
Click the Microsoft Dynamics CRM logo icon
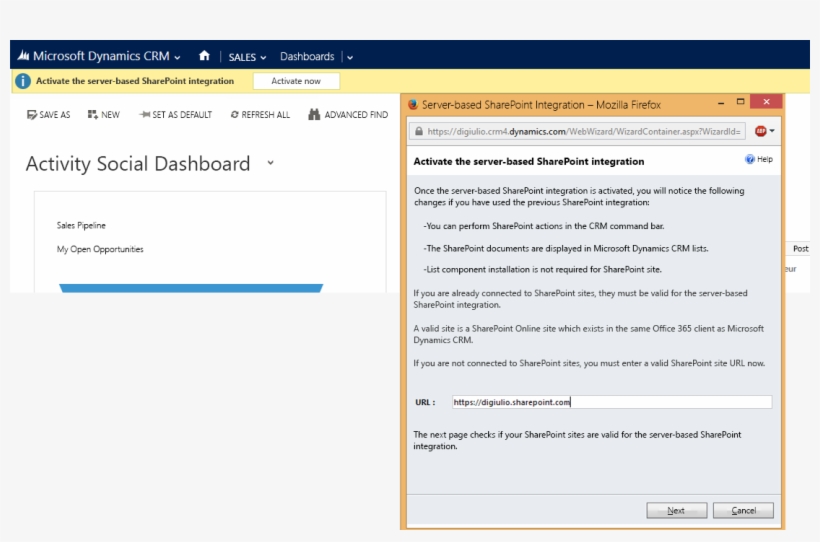23,55
